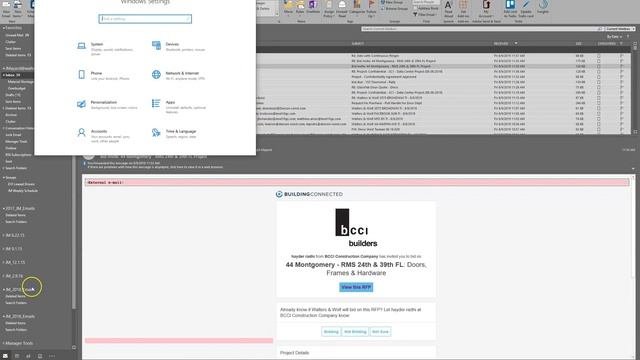Image resolution: width=640 pixels, height=360 pixels.
Task: Collapse the Groups section in folder pane
Action: tap(4, 178)
